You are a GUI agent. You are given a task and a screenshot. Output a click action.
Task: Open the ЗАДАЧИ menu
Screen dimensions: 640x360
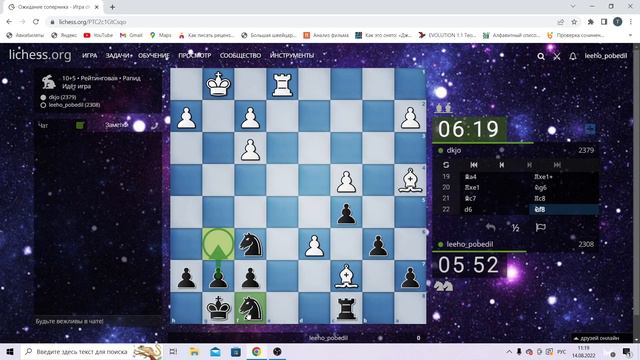[x=118, y=55]
